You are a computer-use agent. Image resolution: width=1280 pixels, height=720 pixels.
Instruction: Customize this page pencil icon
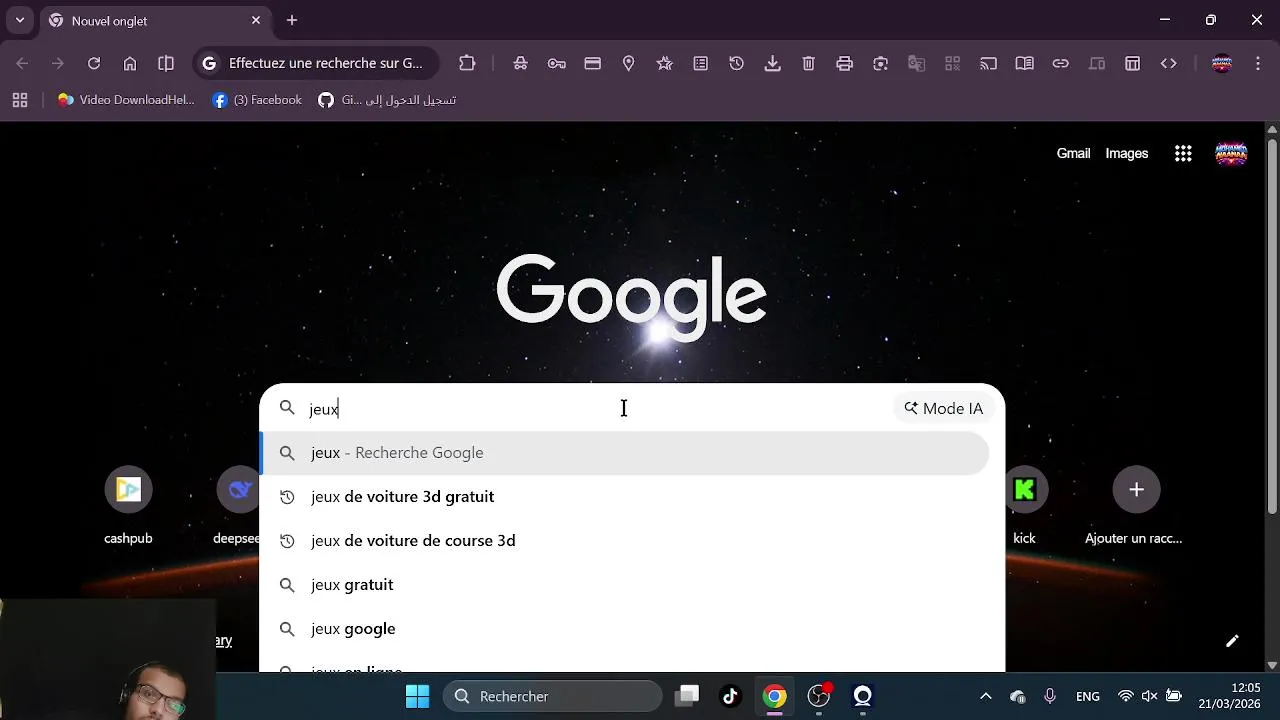click(x=1232, y=641)
